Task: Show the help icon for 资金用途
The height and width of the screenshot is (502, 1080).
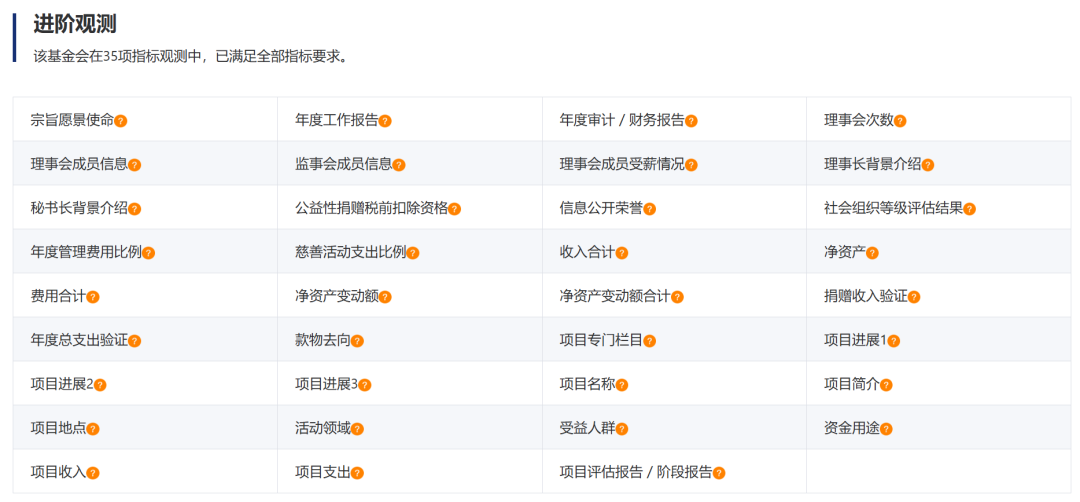Action: 886,430
